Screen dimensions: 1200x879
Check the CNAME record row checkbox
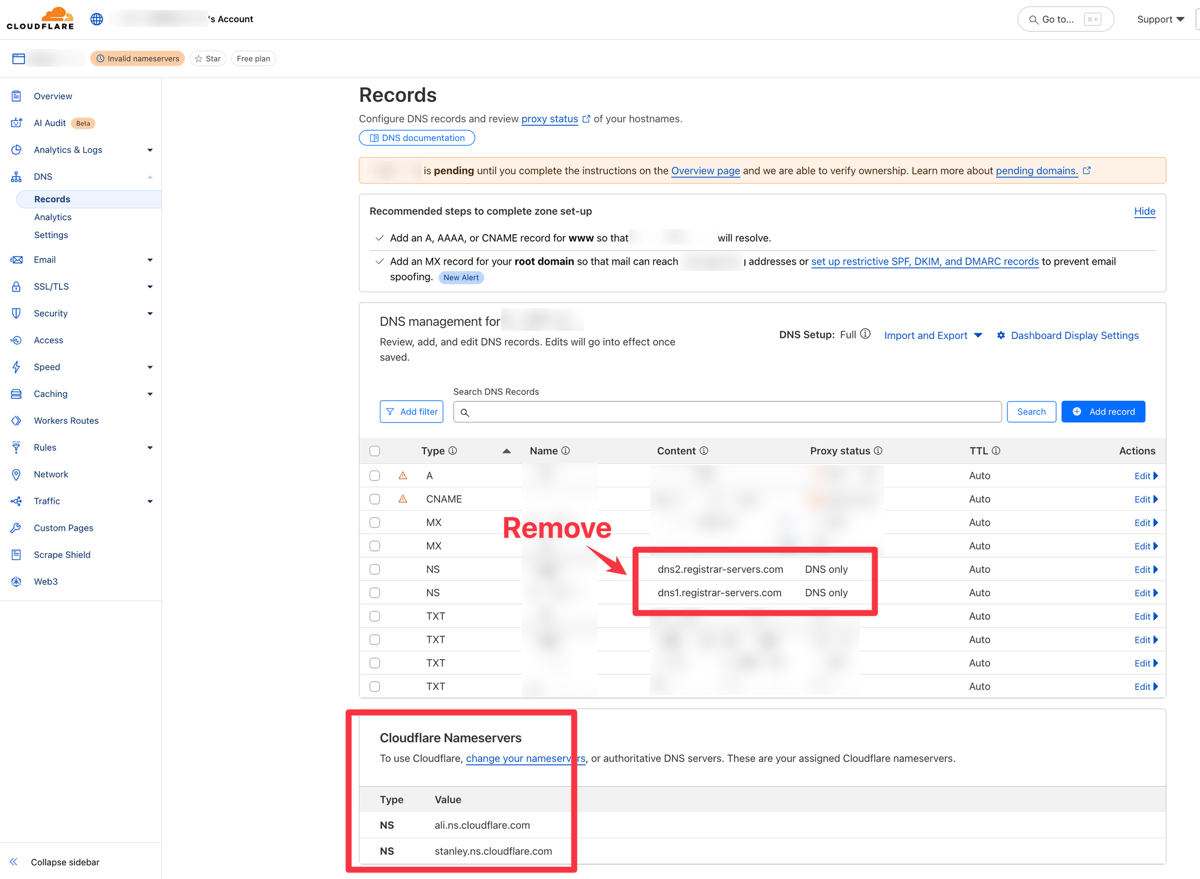pos(375,499)
